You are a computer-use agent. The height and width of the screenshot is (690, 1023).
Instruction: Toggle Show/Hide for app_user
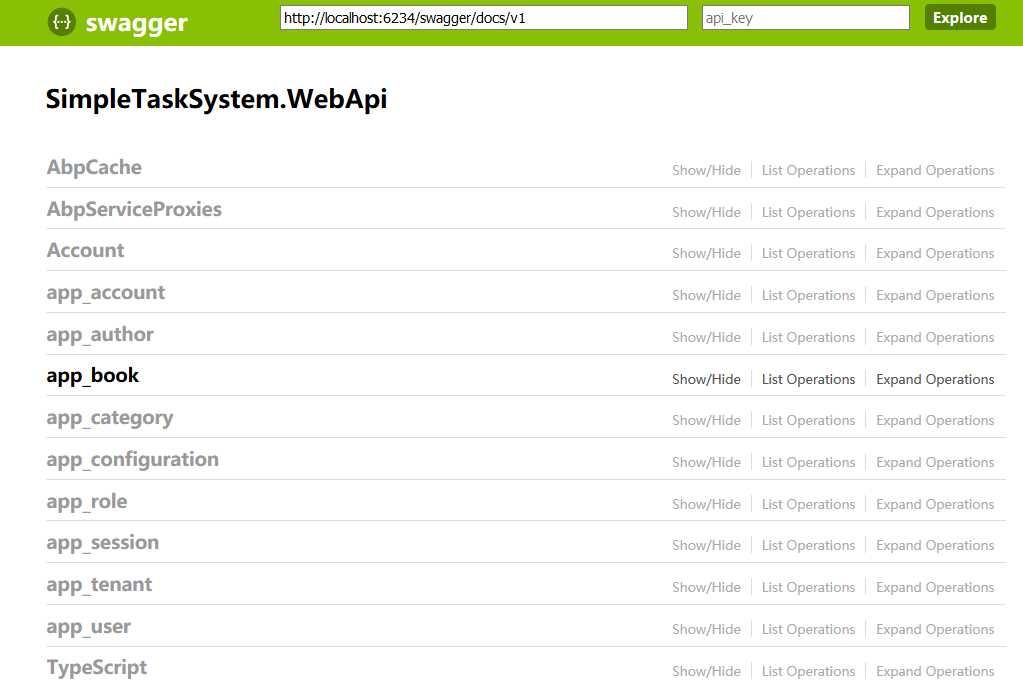707,629
